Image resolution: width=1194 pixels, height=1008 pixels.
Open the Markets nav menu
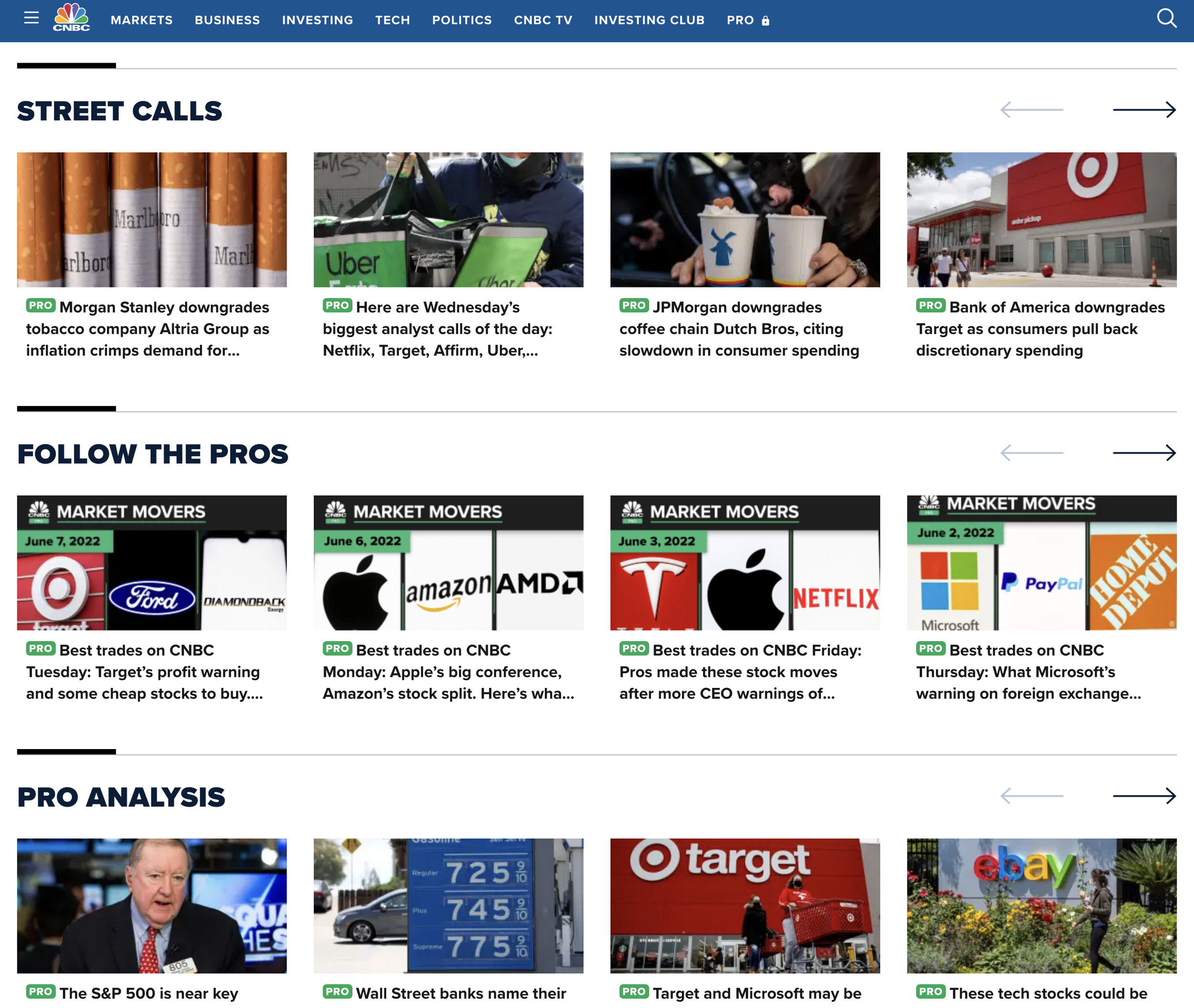click(x=142, y=20)
